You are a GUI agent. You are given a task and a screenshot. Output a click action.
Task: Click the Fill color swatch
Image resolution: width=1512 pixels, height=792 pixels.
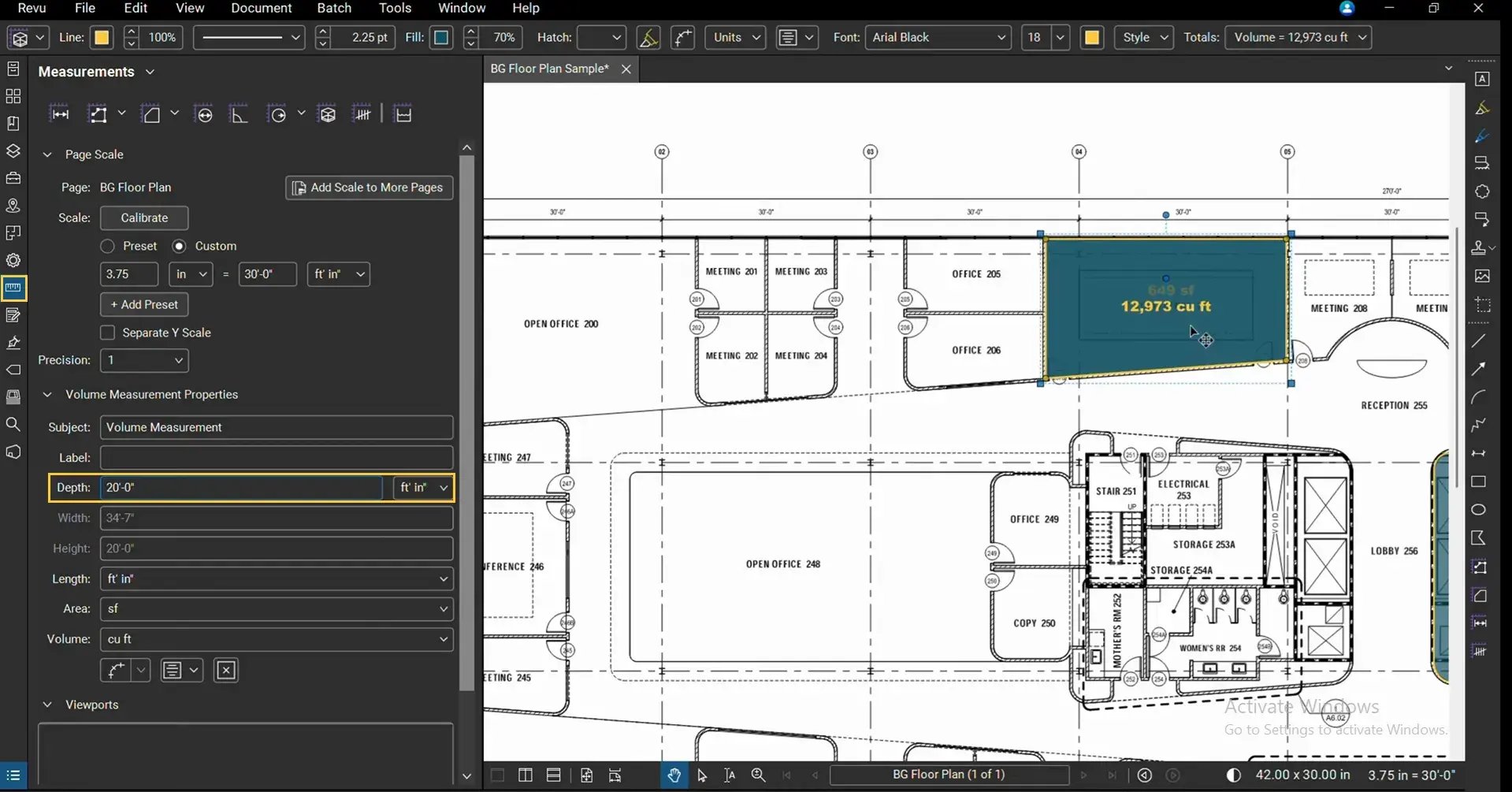pos(442,37)
